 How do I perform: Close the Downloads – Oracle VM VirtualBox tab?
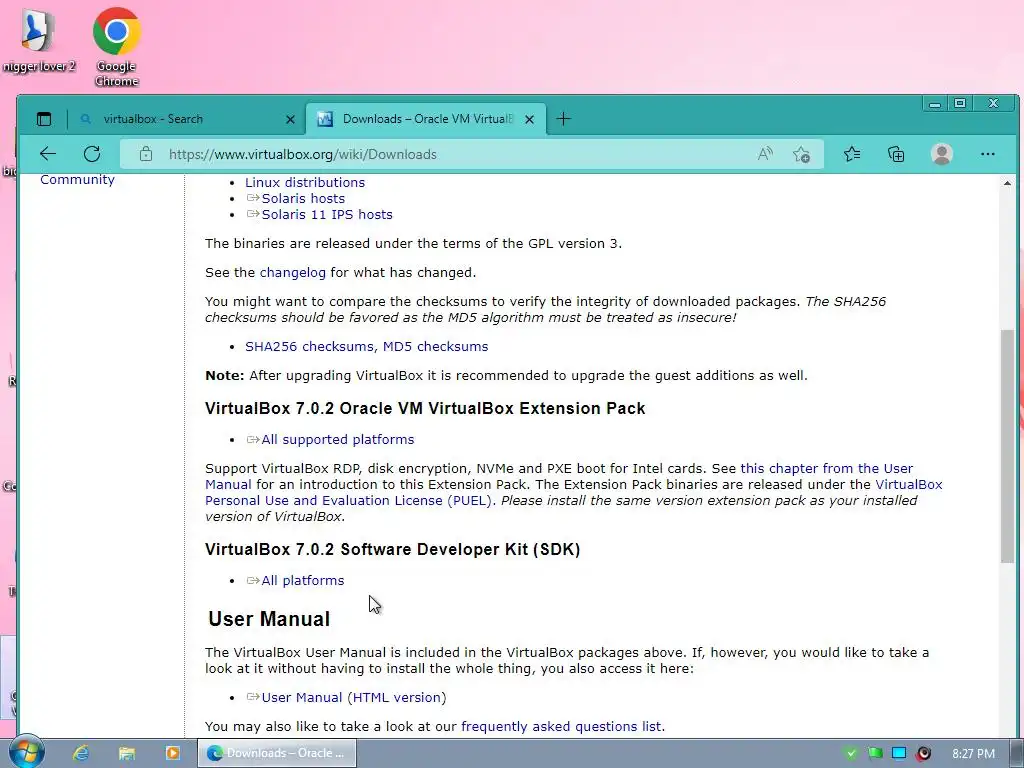point(530,120)
